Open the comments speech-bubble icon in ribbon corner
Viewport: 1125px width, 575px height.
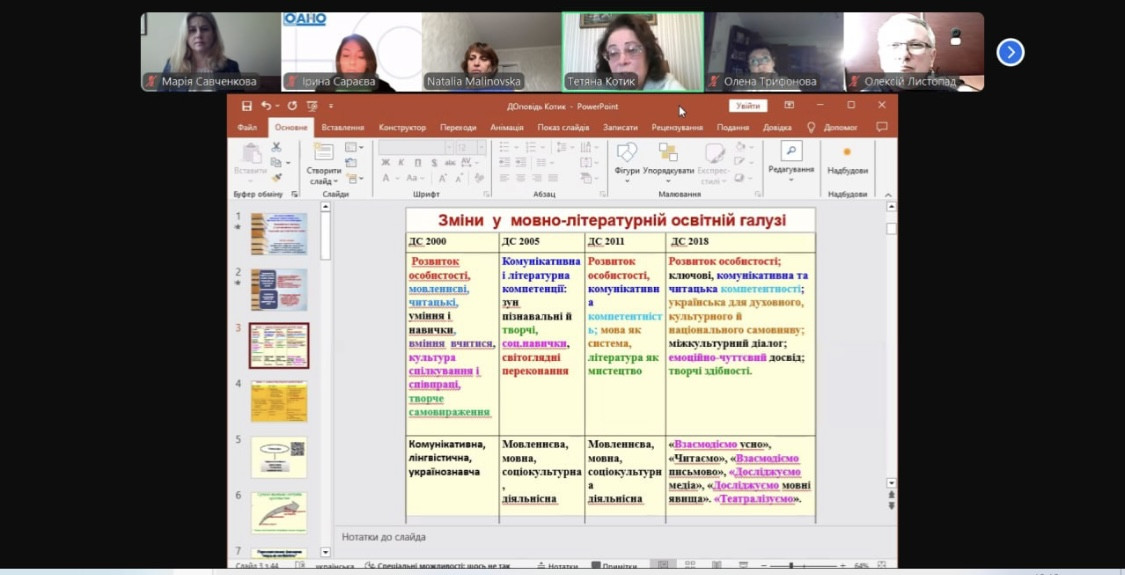[881, 127]
